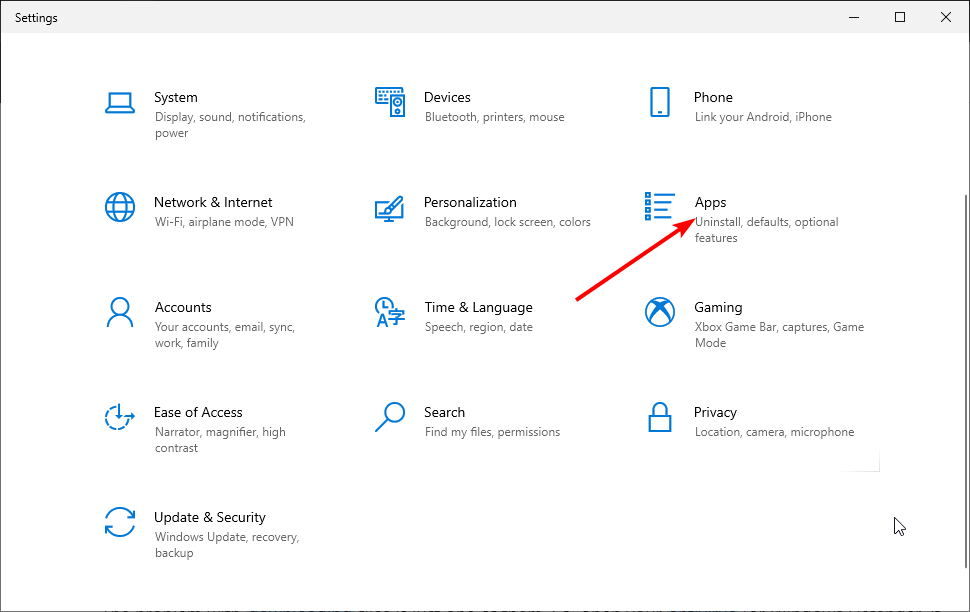Click the Time & Language icon

click(x=390, y=312)
